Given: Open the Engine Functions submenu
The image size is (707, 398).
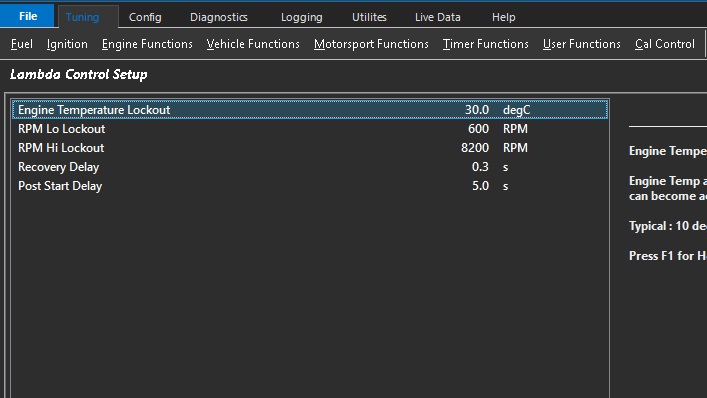Looking at the screenshot, I should point(147,44).
